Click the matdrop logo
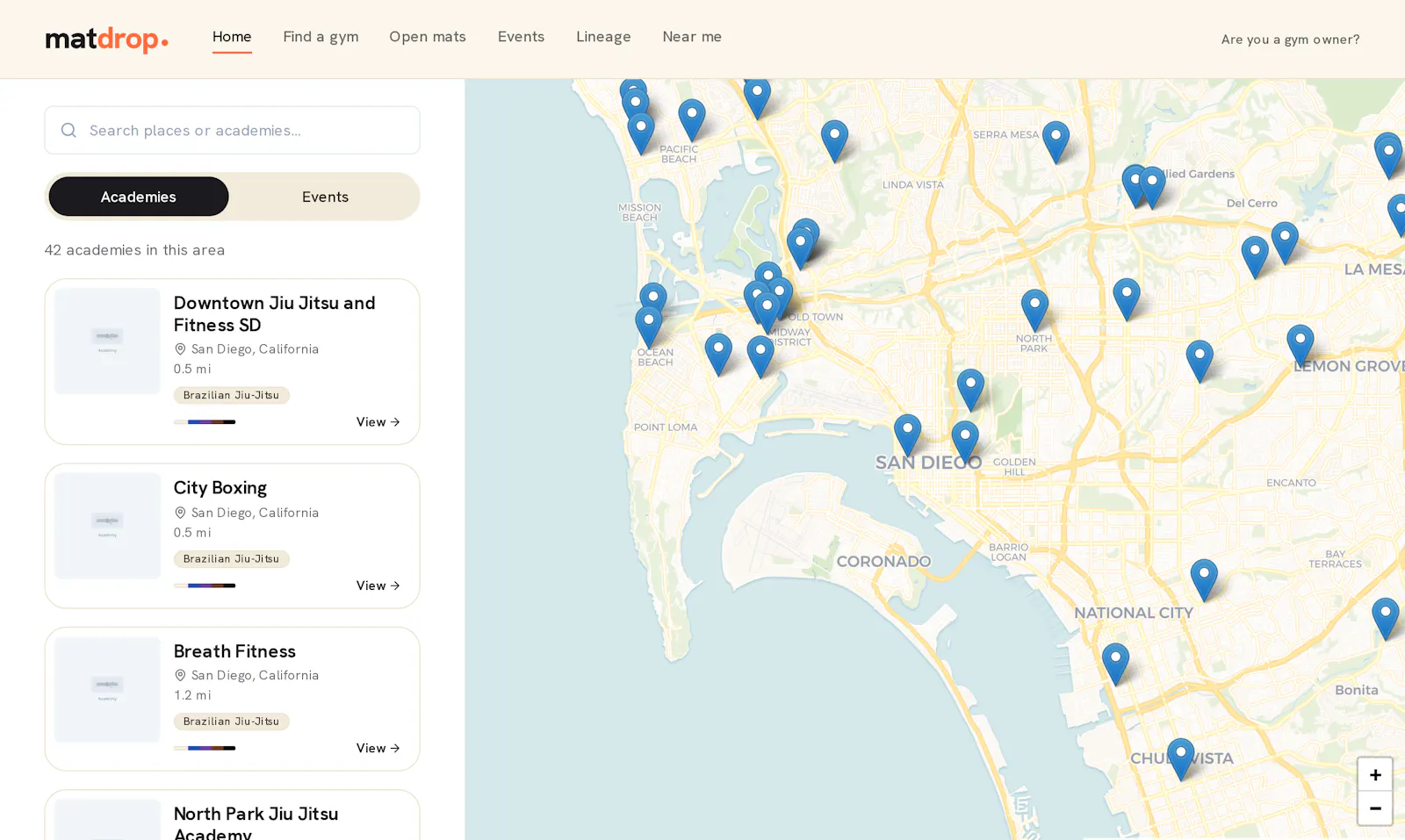This screenshot has height=840, width=1405. (x=107, y=39)
